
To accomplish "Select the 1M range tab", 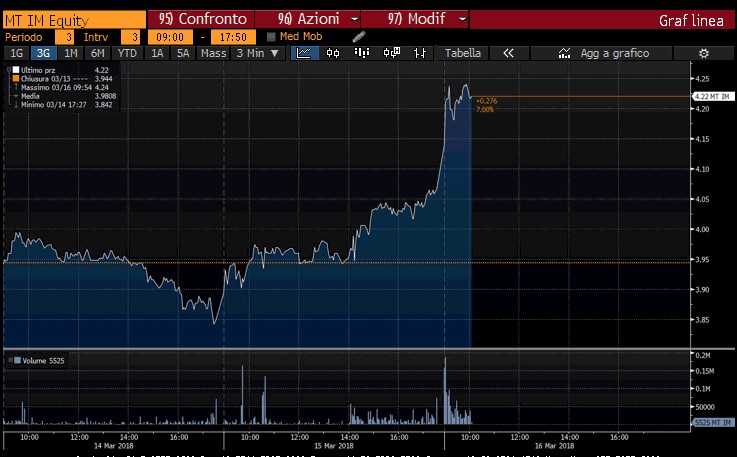I will click(71, 53).
